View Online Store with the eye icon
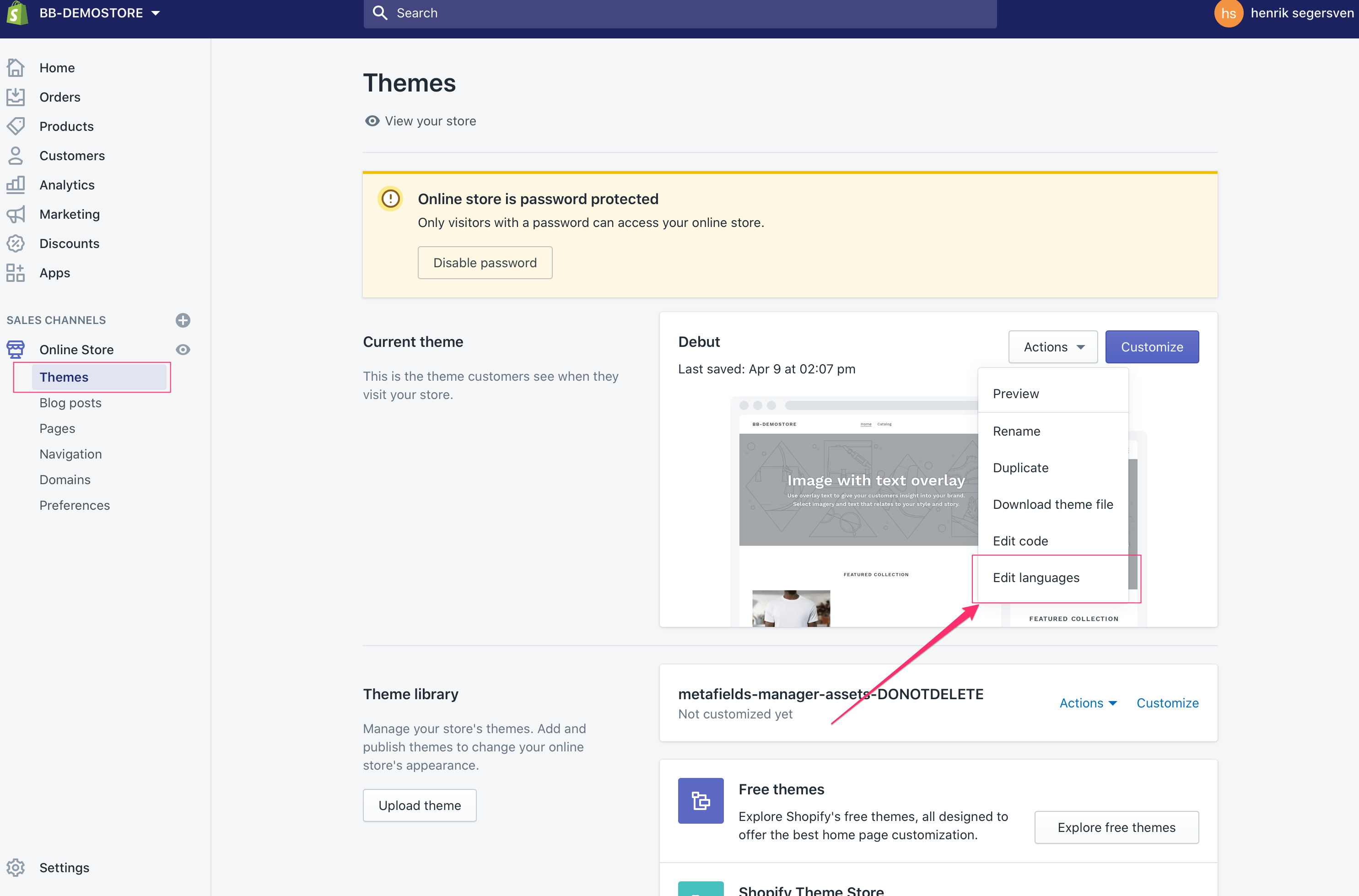Image resolution: width=1359 pixels, height=896 pixels. [183, 349]
